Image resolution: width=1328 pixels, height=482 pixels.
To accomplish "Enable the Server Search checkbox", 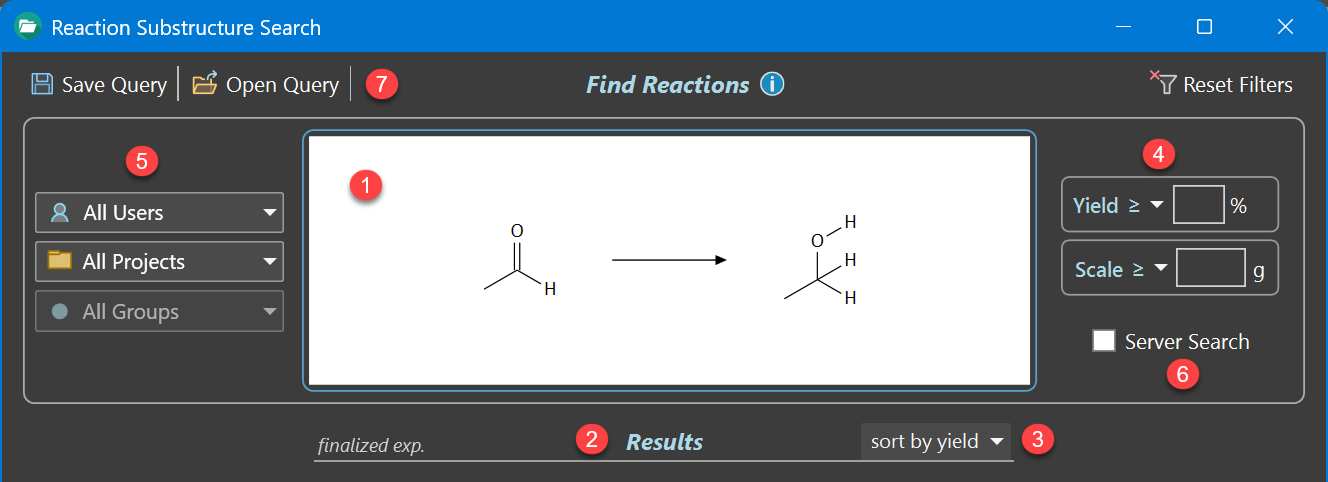I will point(1104,341).
